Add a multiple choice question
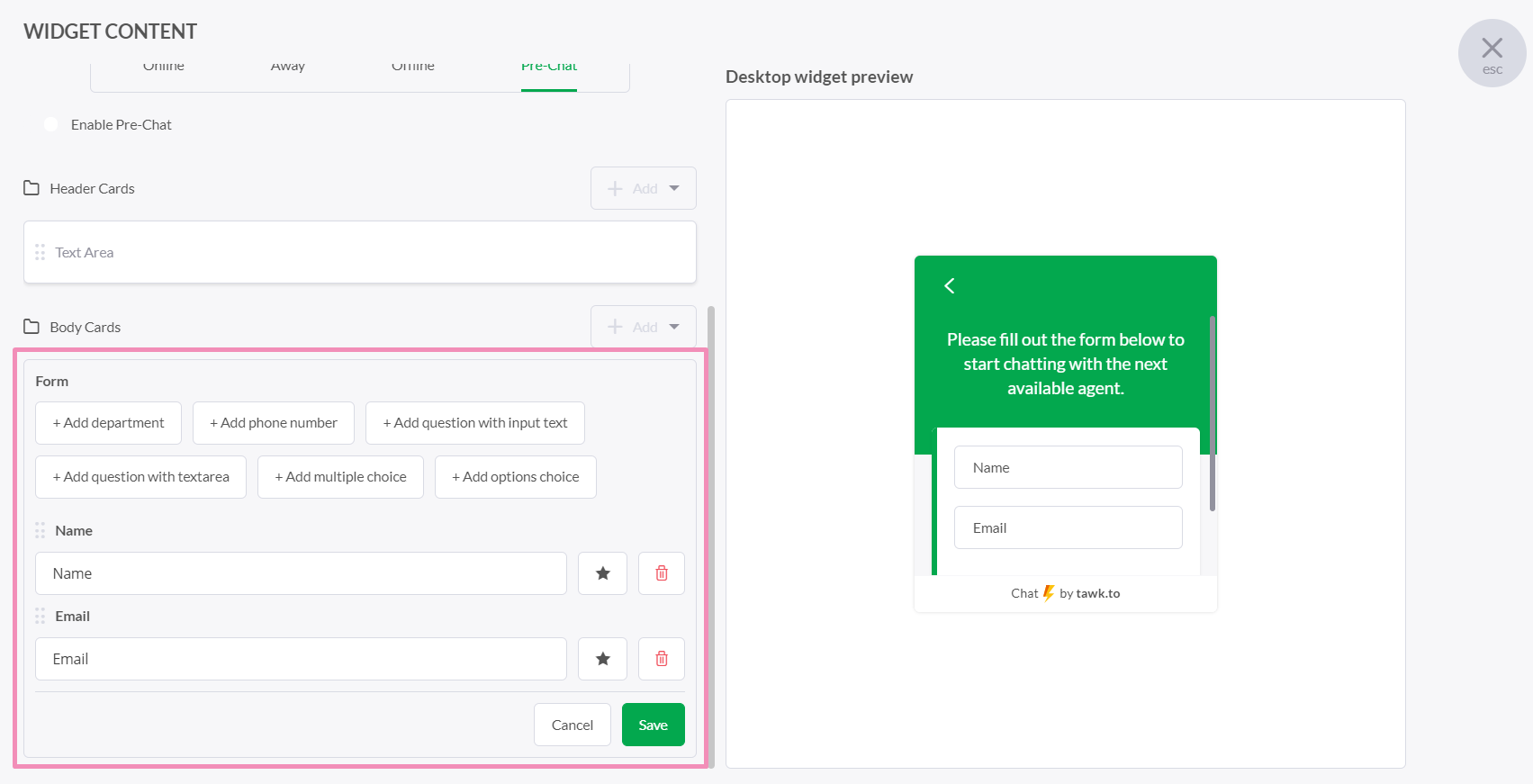The height and width of the screenshot is (784, 1533). point(340,477)
